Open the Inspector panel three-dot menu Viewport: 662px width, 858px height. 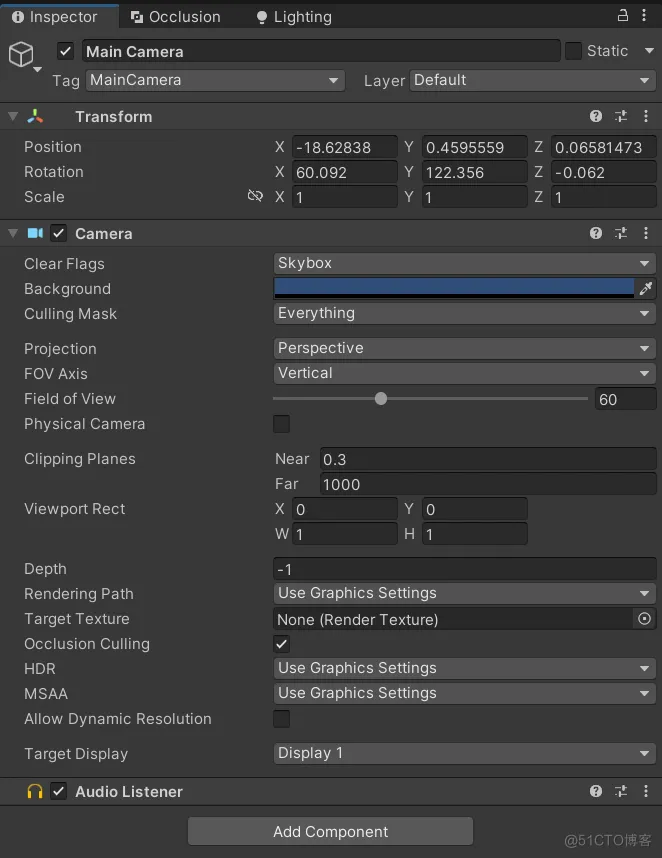[644, 15]
